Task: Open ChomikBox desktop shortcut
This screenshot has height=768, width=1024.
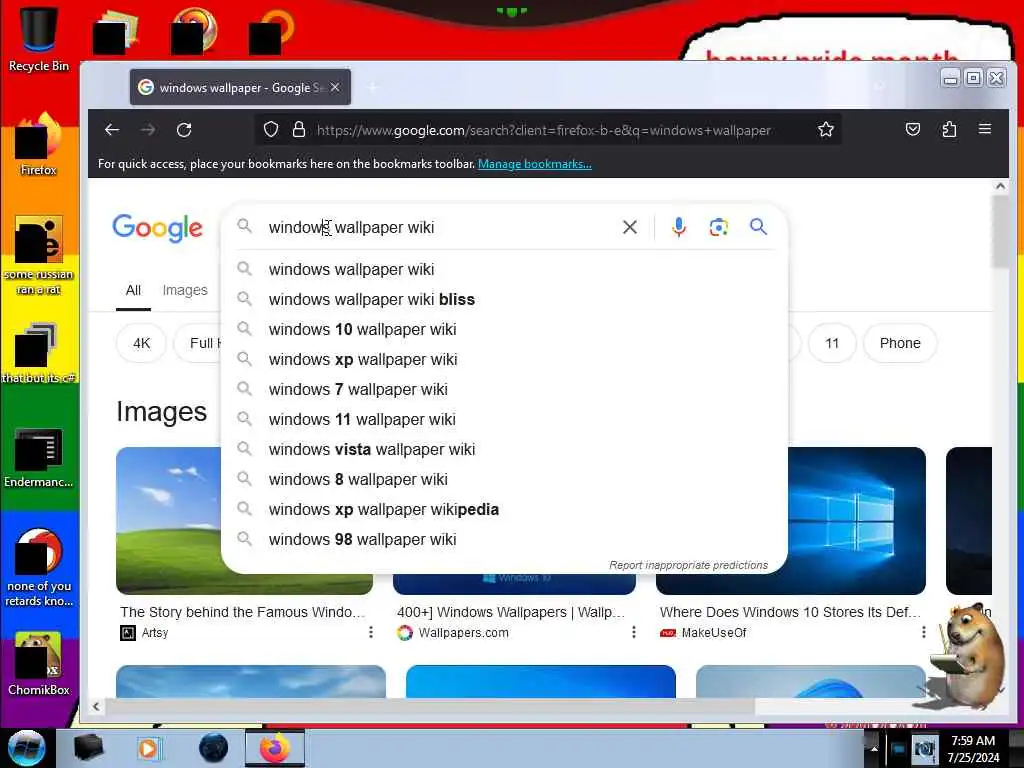Action: (39, 664)
